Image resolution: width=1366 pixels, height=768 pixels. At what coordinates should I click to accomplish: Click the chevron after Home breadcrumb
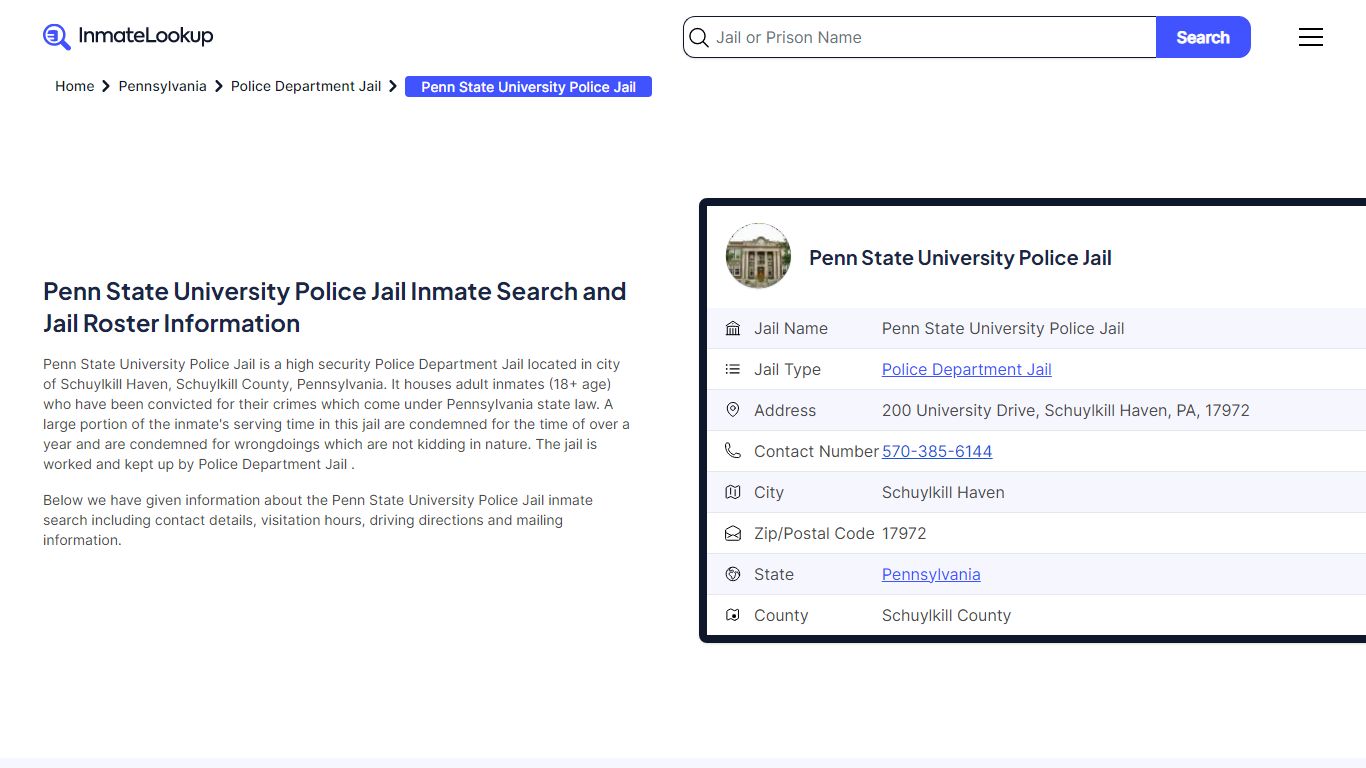(106, 86)
